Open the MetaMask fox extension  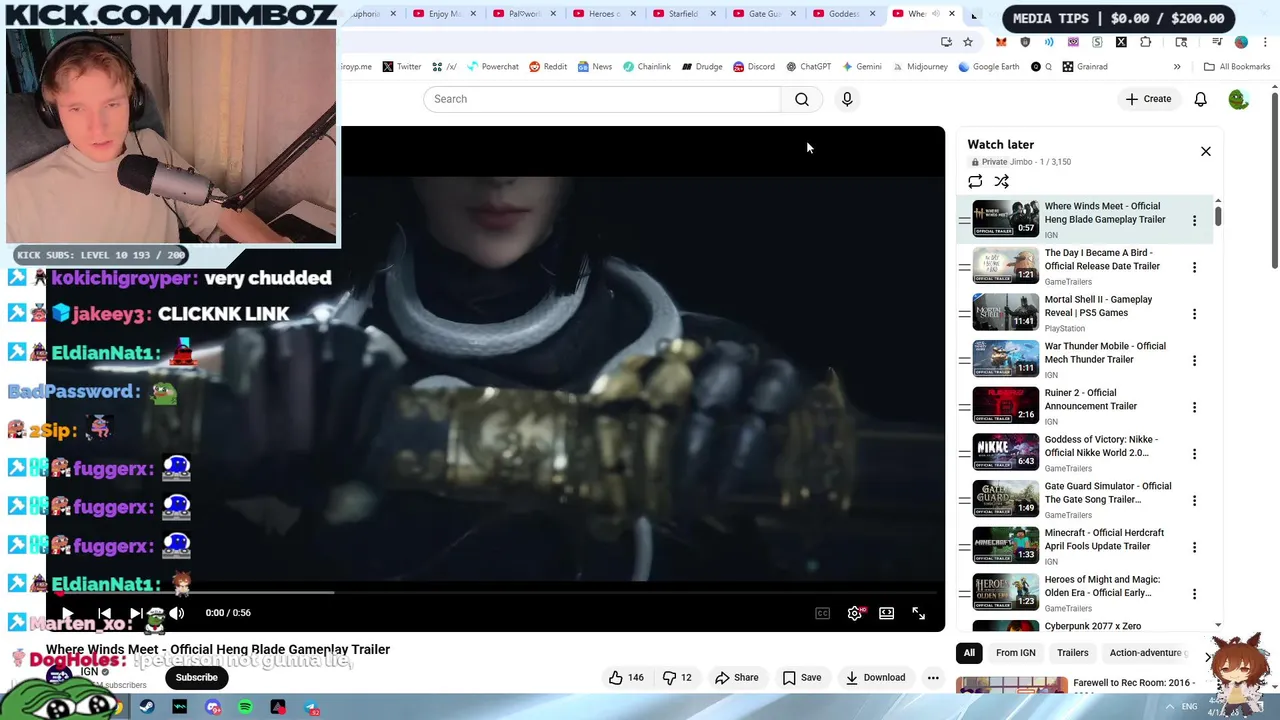(1001, 42)
